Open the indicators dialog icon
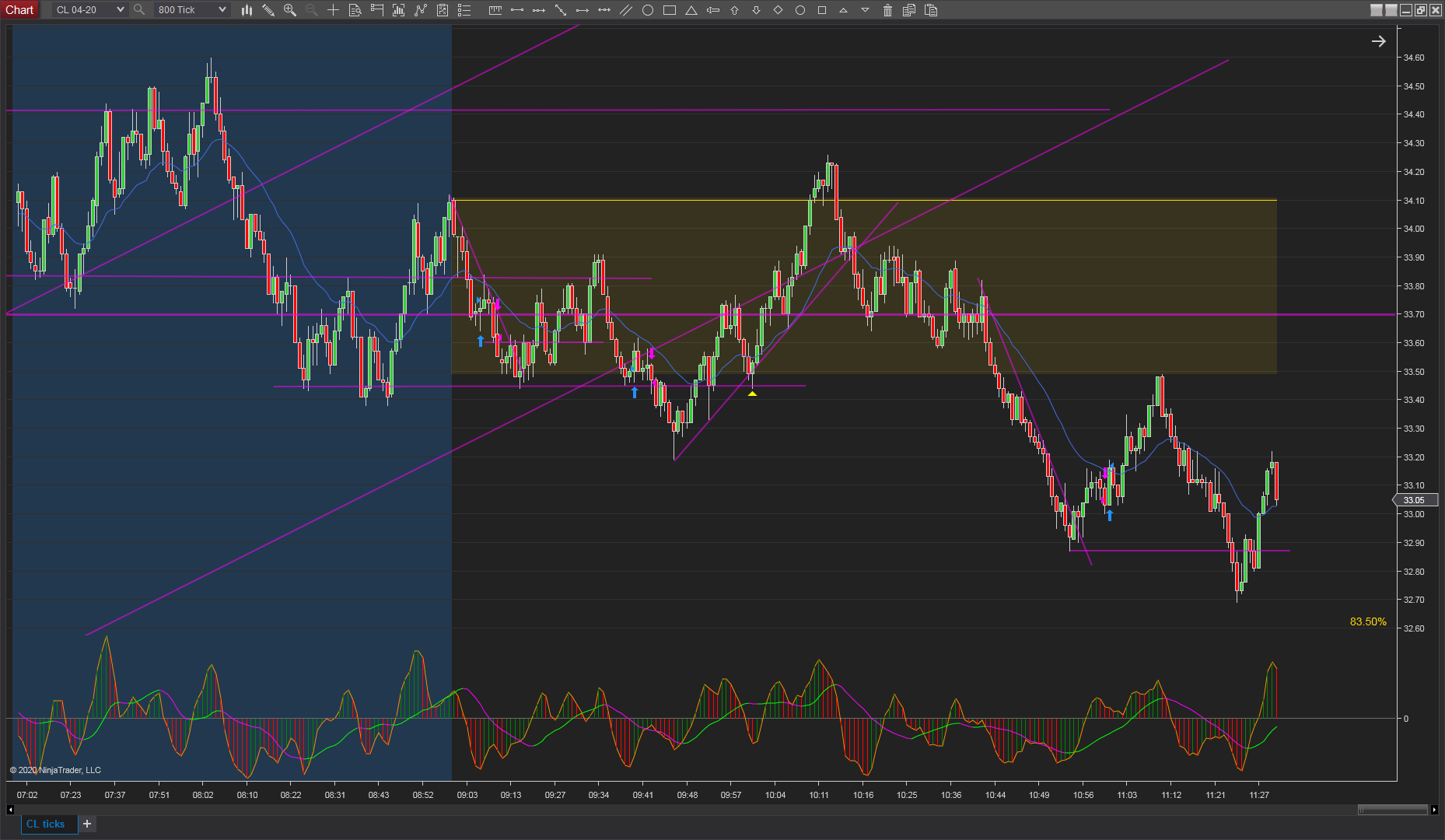The image size is (1445, 840). (399, 10)
